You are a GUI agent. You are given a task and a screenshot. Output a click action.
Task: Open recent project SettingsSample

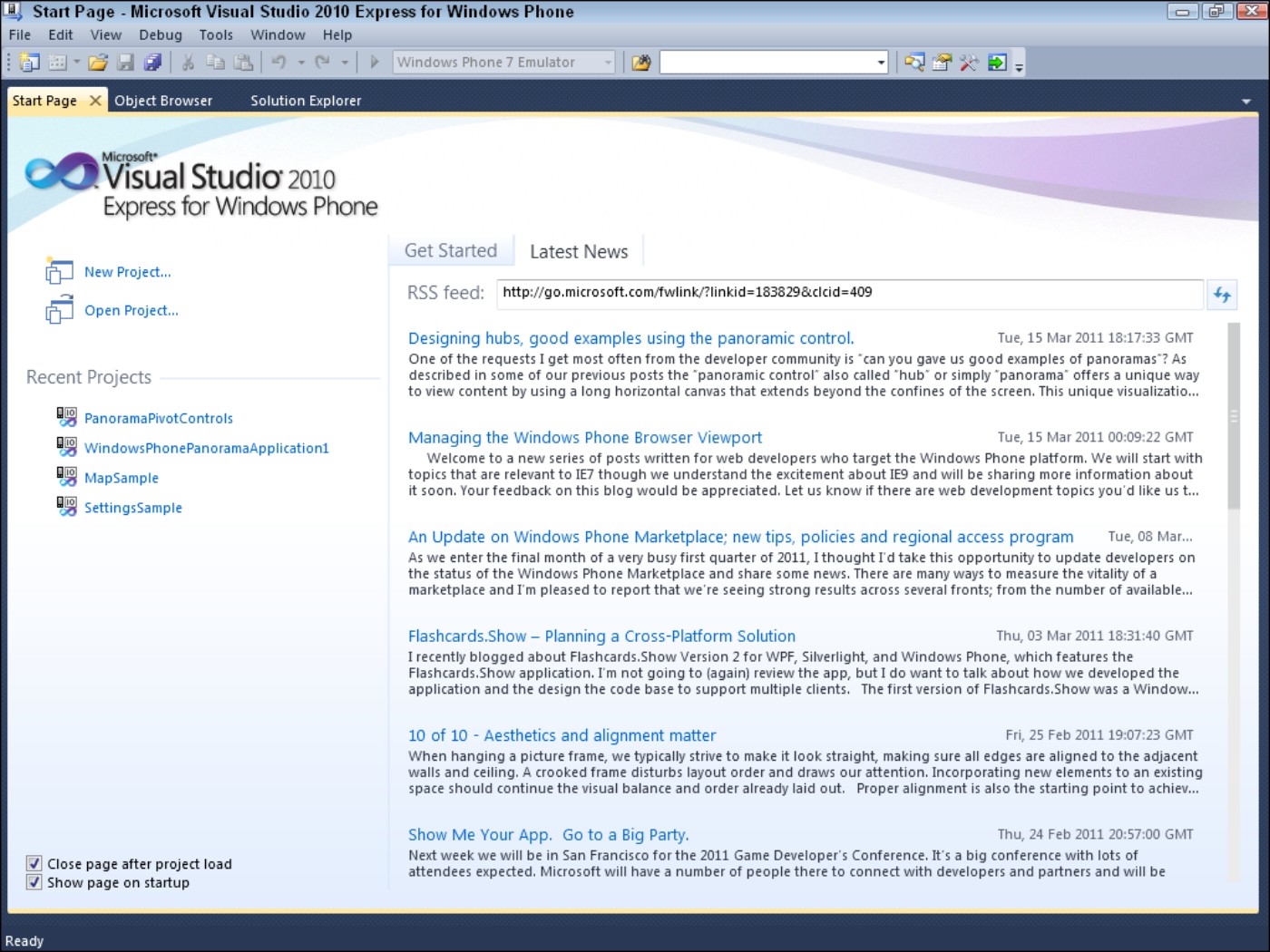click(x=133, y=508)
